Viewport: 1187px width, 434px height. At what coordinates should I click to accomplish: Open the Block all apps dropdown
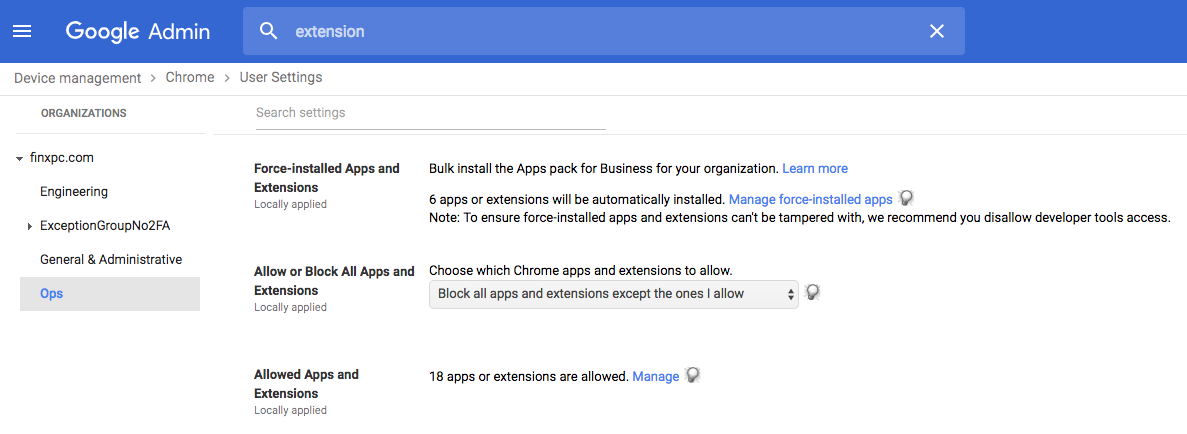pyautogui.click(x=614, y=293)
